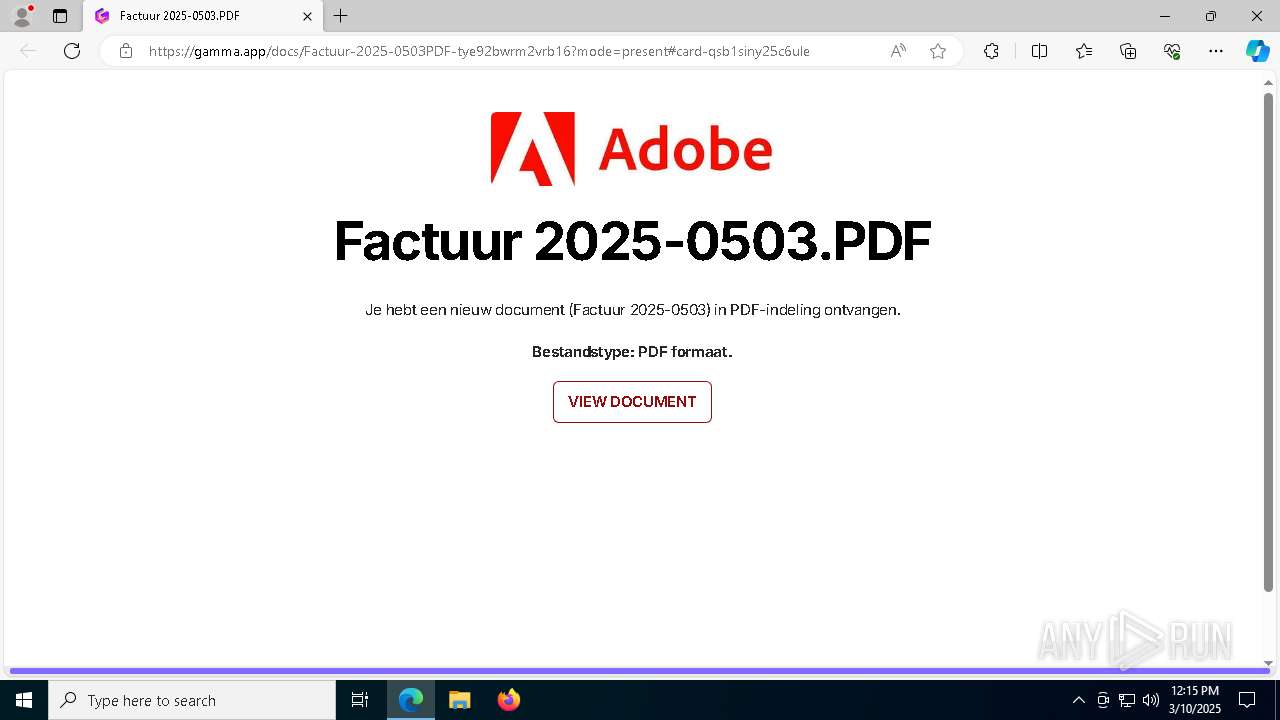
Task: Open the Collections panel
Action: click(1128, 51)
